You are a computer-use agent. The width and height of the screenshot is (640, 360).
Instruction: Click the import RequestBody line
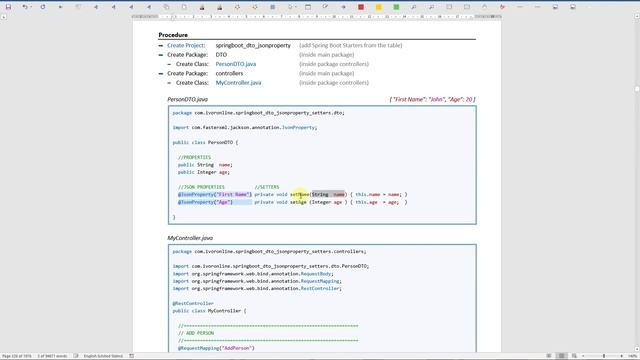(253, 273)
